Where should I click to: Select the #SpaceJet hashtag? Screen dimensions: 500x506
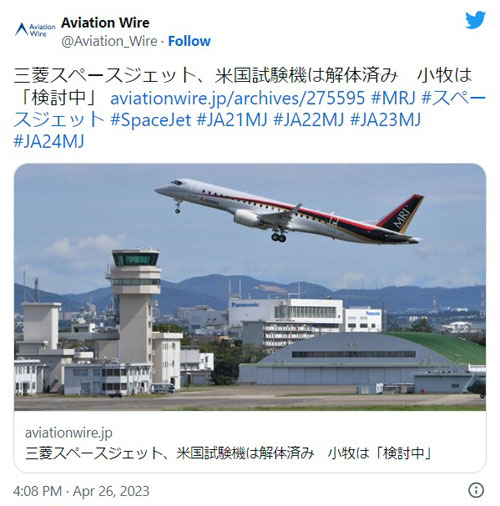(150, 120)
